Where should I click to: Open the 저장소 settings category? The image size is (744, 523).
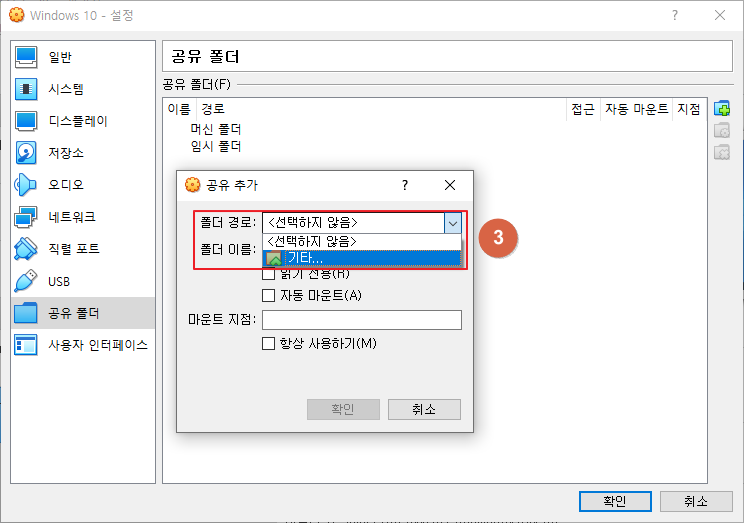(83, 153)
